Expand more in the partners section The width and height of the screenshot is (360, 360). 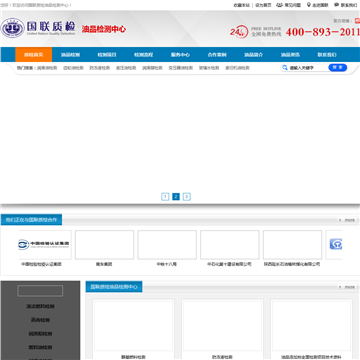(347, 220)
